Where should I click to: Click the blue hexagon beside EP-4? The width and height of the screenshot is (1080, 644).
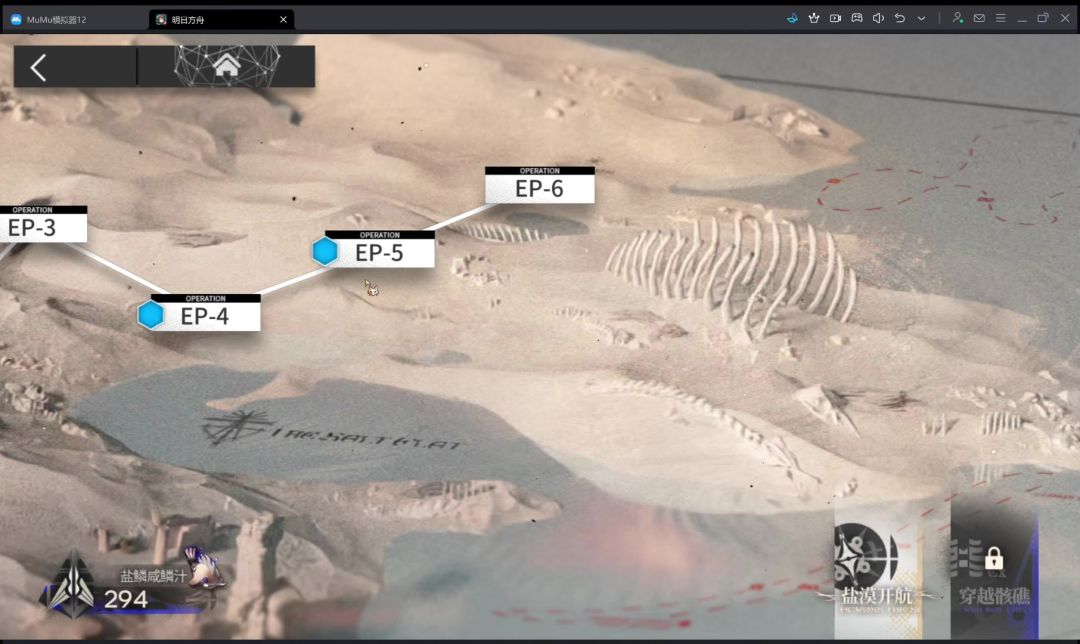pos(151,315)
